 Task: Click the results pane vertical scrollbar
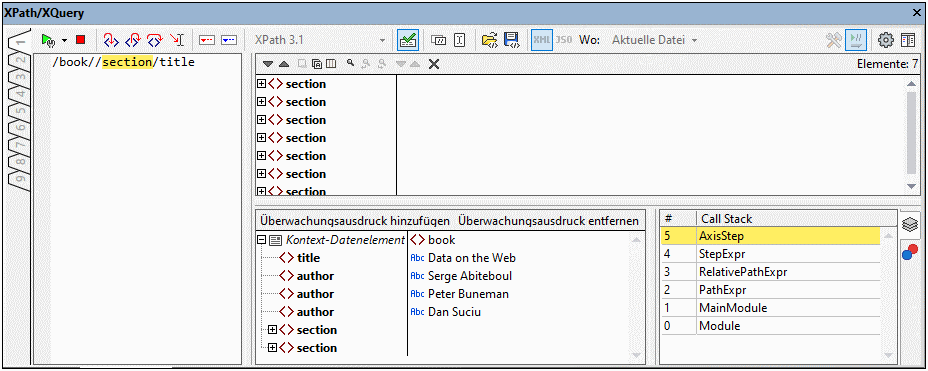coord(911,134)
